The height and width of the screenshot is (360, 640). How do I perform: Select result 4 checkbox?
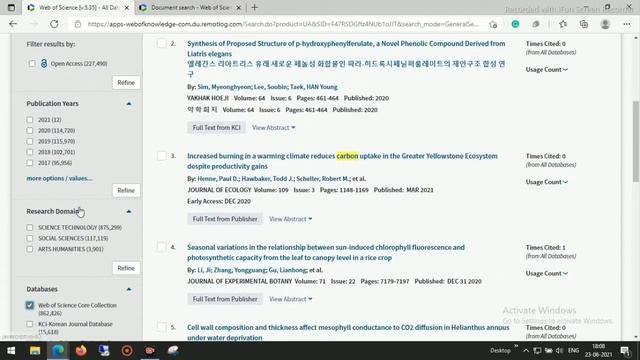click(x=162, y=247)
